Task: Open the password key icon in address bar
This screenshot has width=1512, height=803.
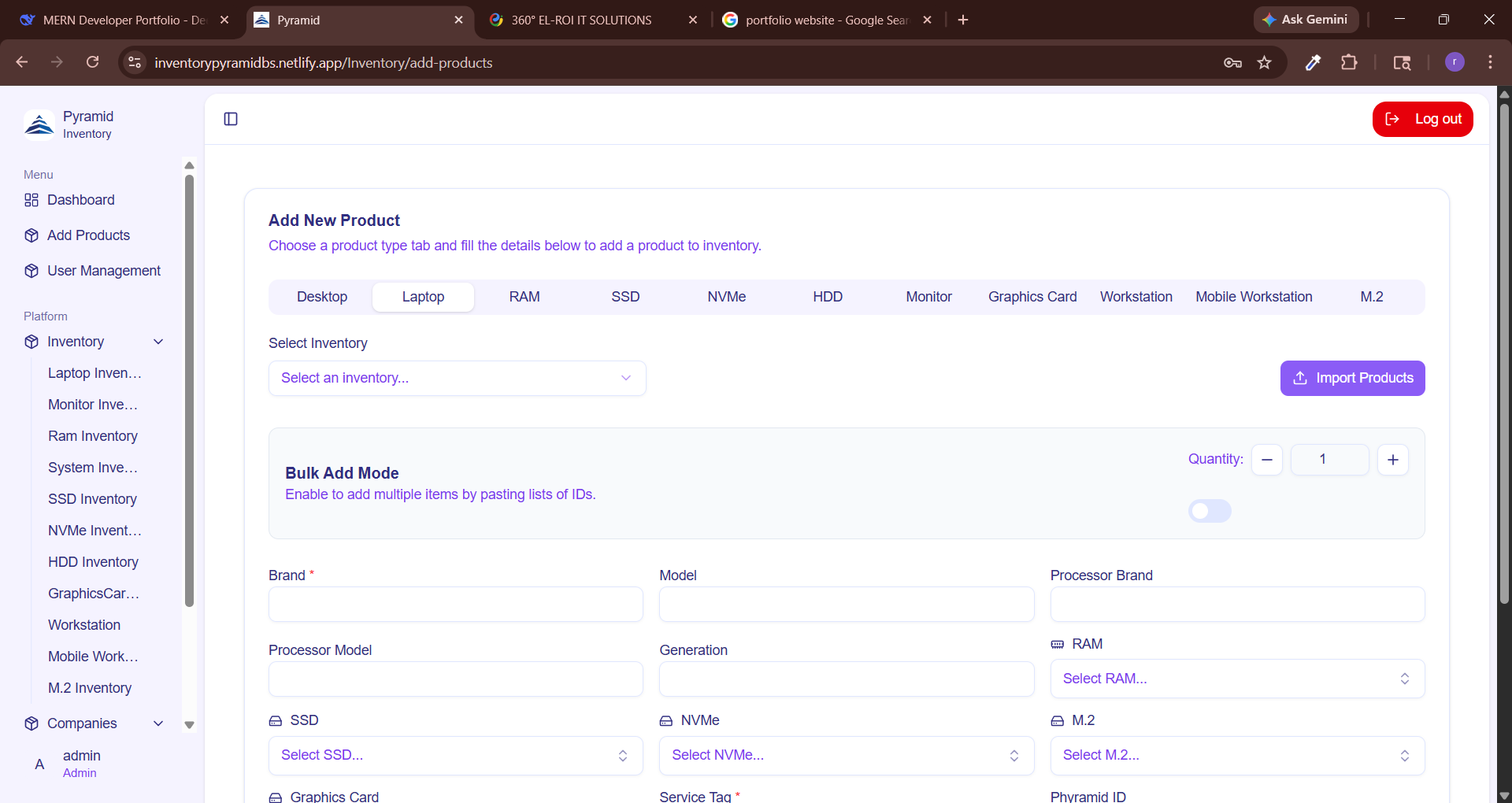Action: pyautogui.click(x=1232, y=62)
